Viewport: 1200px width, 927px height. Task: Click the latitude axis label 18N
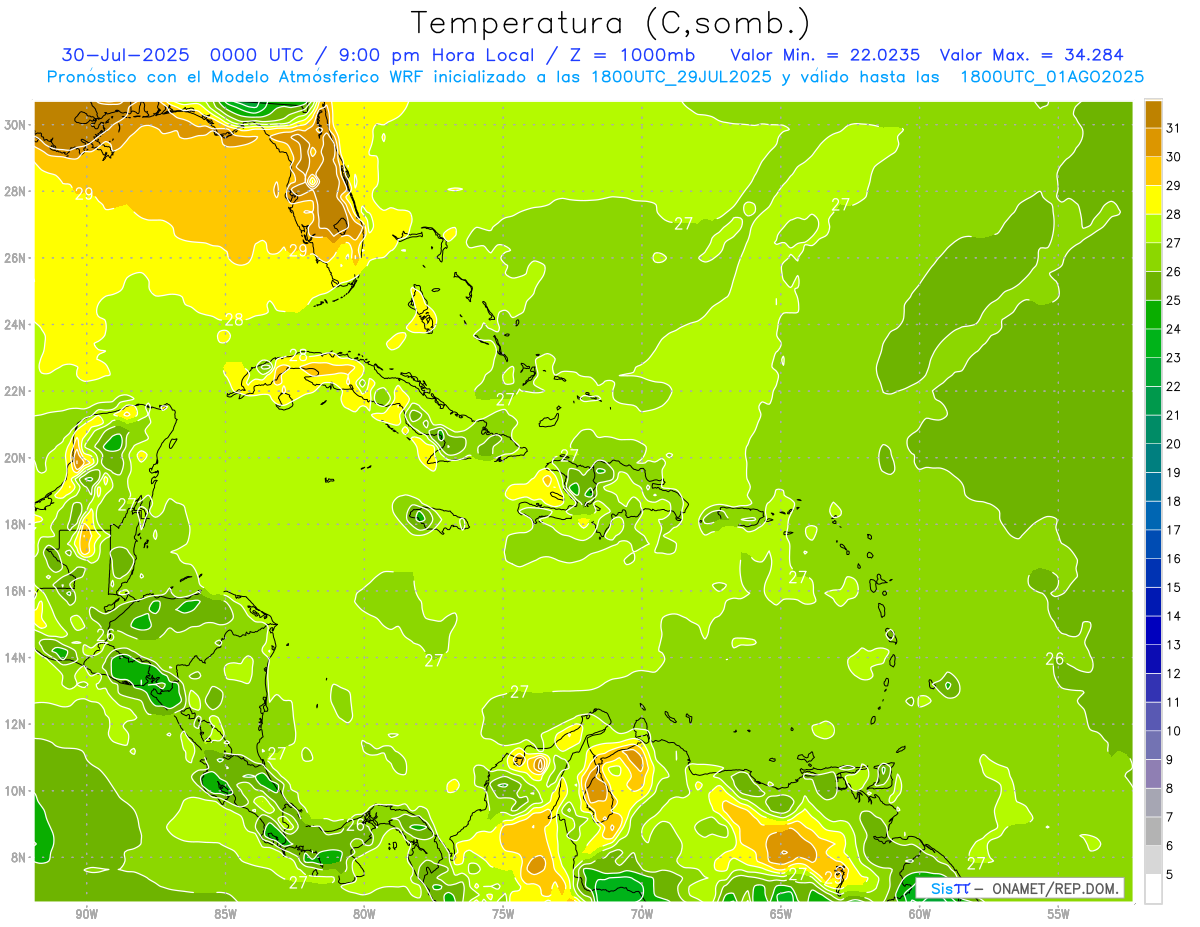15,524
